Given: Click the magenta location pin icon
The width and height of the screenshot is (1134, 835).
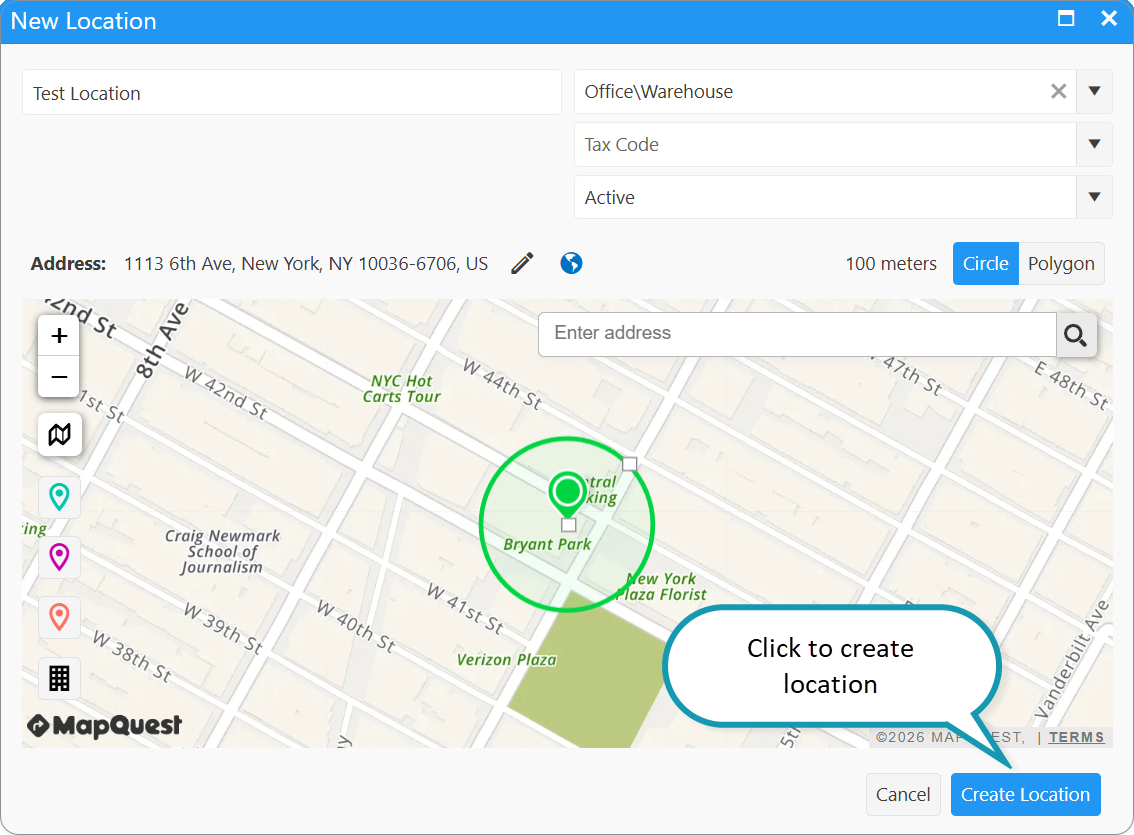Looking at the screenshot, I should pos(59,557).
